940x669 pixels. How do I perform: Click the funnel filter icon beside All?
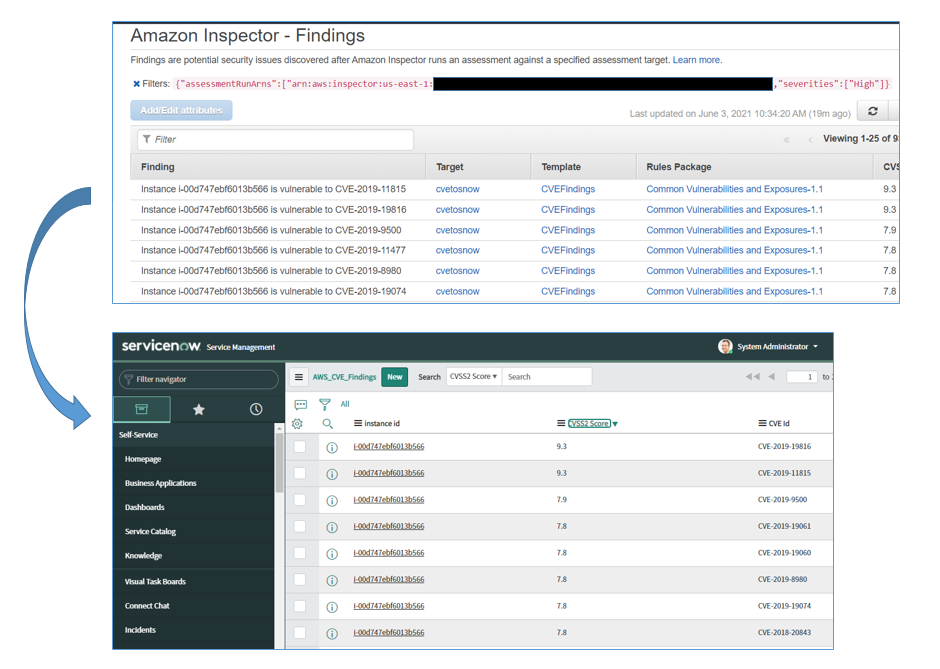[325, 405]
